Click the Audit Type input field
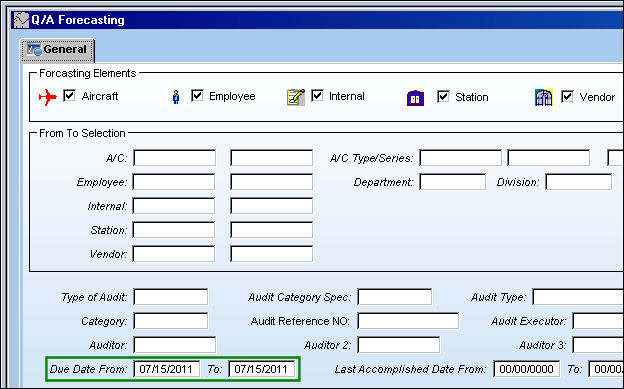Viewport: 624px width, 389px height. point(578,297)
